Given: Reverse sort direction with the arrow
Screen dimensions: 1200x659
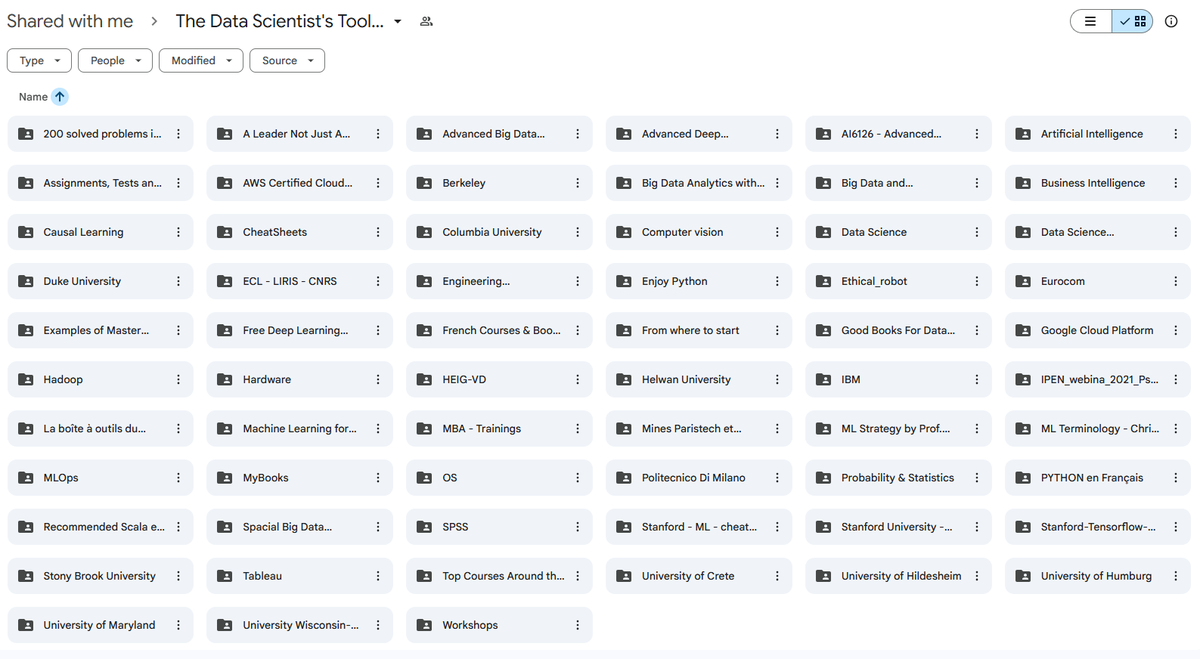Looking at the screenshot, I should (60, 97).
